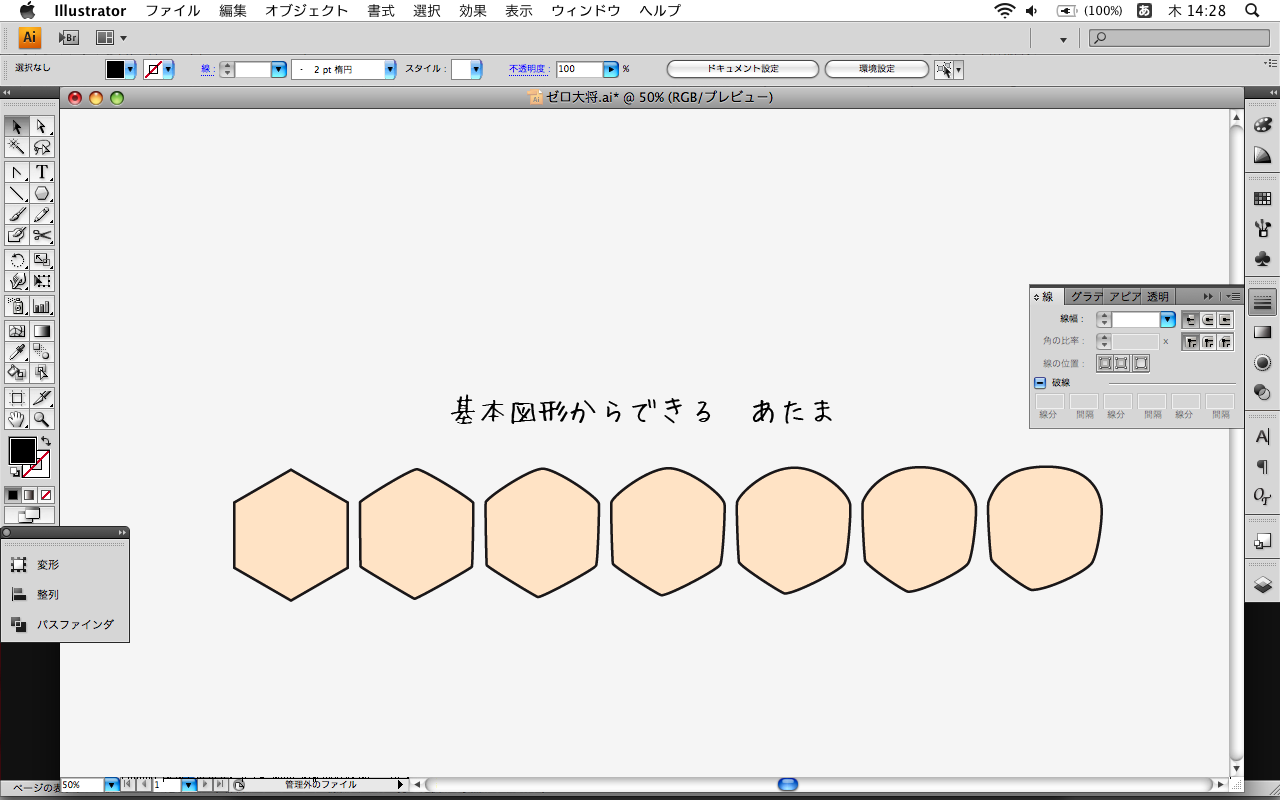
Task: Open the fill color dropdown in control bar
Action: point(130,69)
